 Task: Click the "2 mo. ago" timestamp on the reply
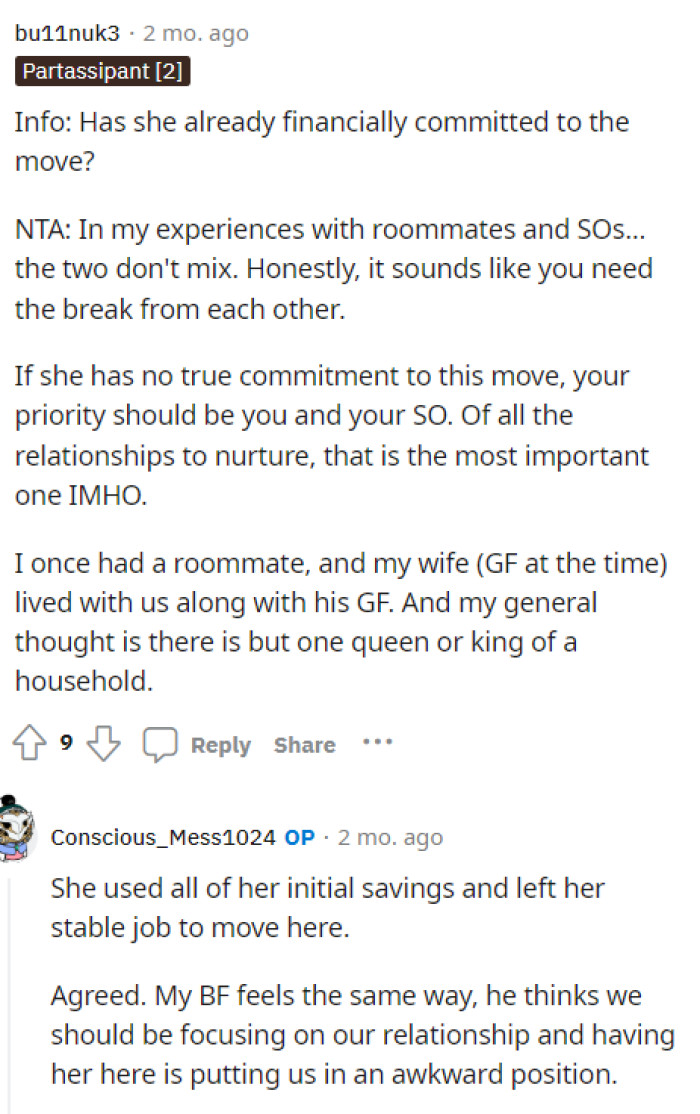click(391, 837)
